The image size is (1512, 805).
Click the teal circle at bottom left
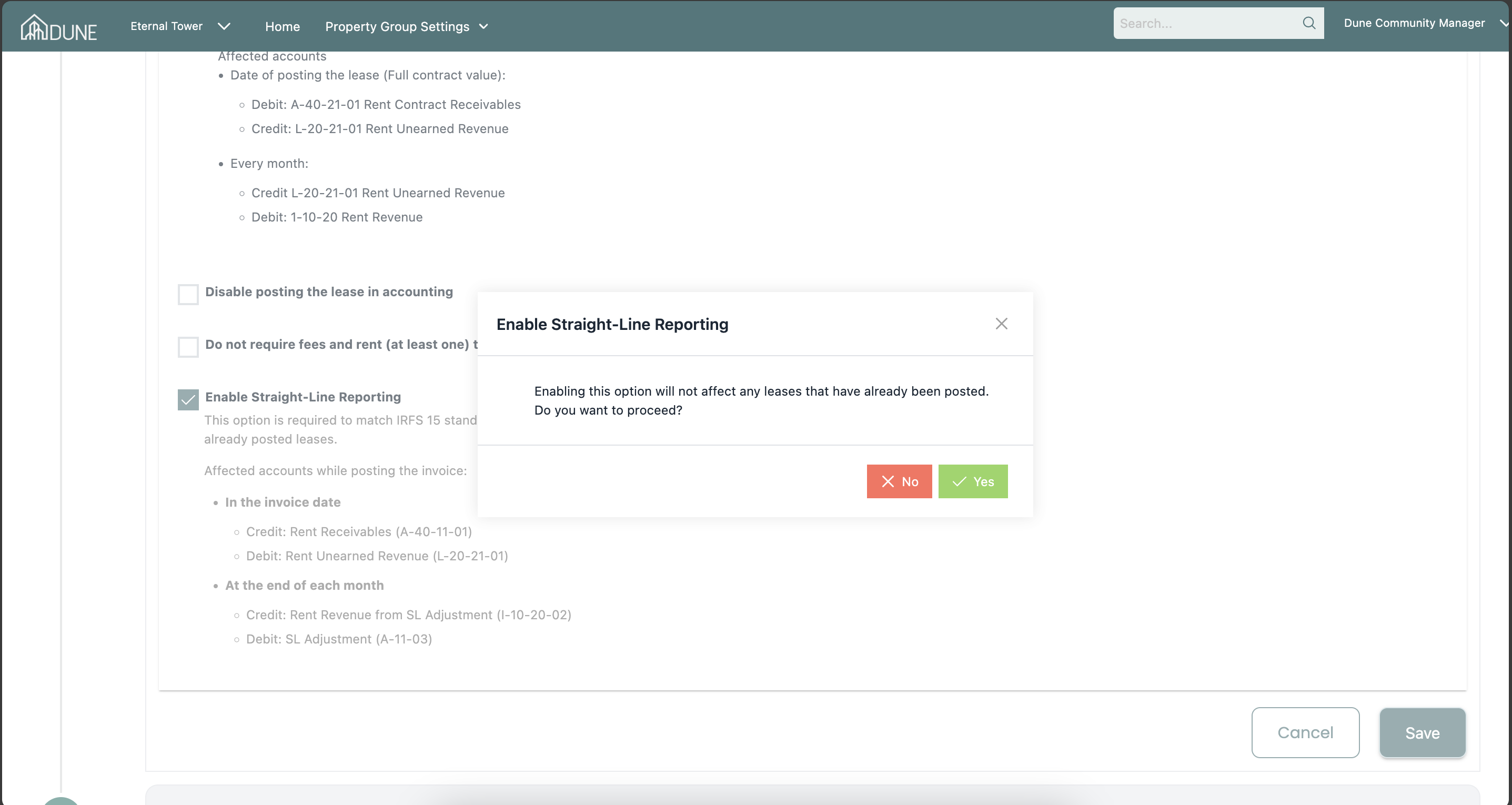pos(61,801)
